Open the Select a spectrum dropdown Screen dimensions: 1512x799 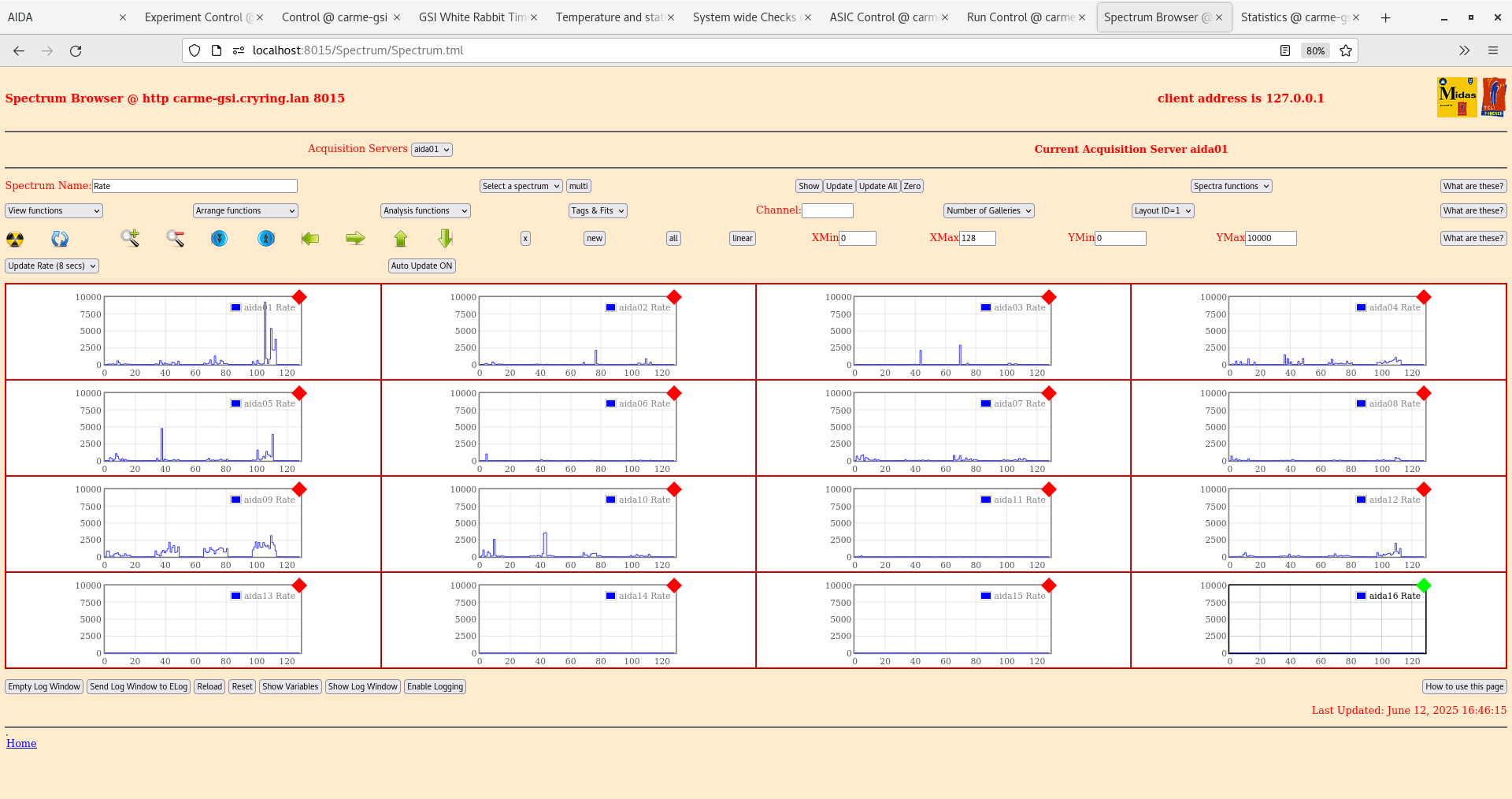(520, 186)
